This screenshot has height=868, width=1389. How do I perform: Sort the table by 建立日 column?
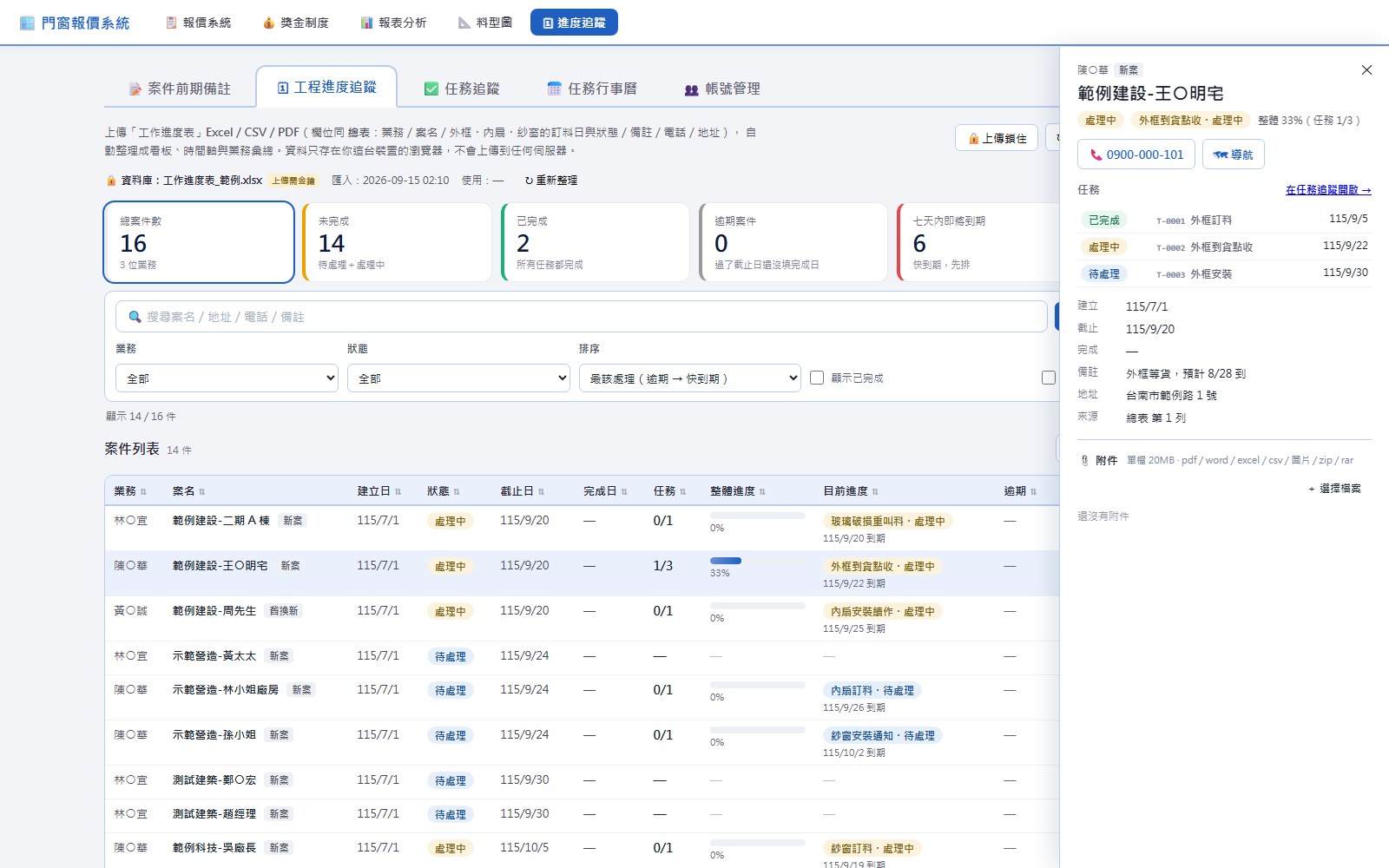click(379, 491)
